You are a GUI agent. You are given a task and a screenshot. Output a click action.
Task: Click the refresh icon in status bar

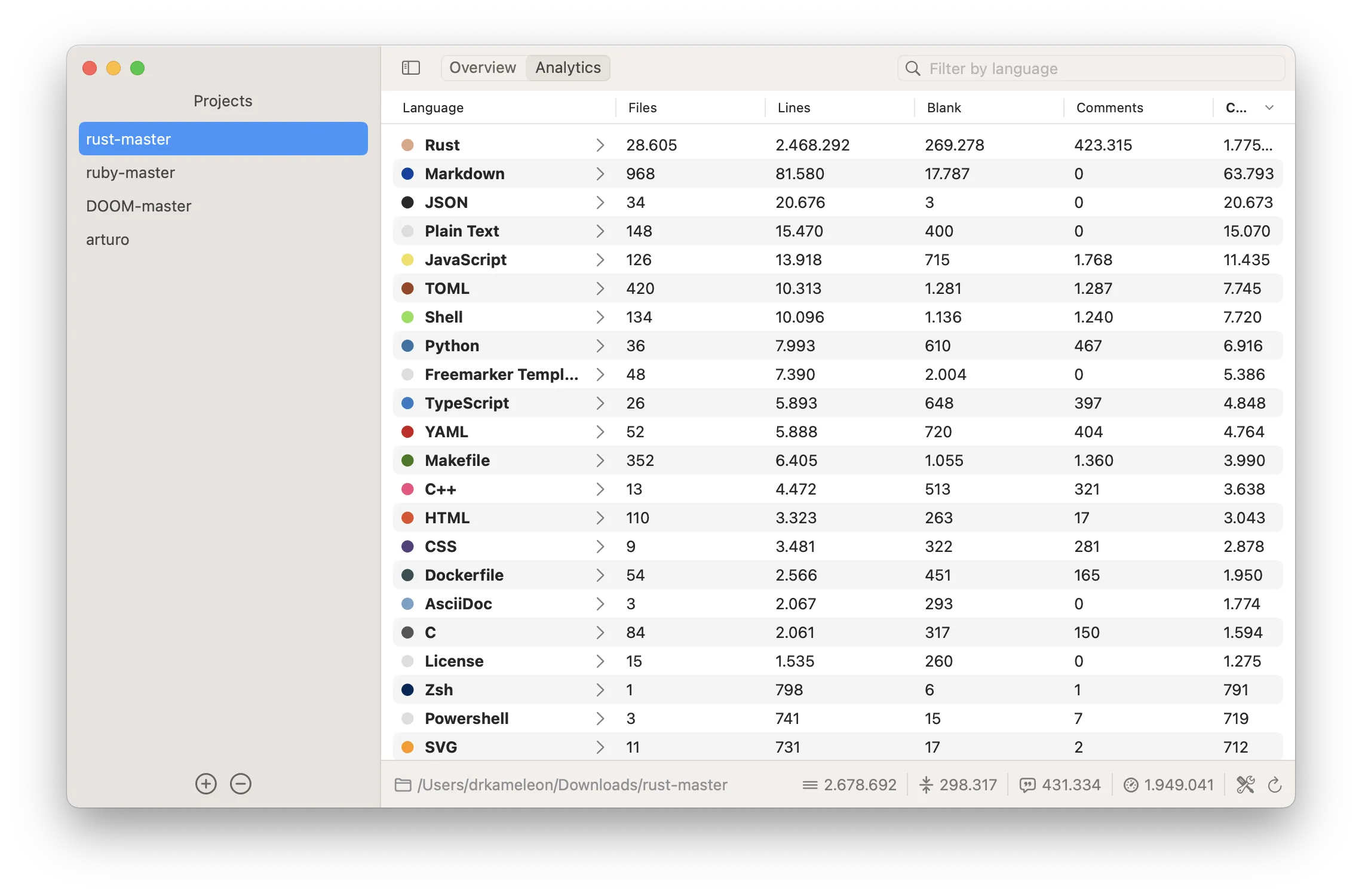(1274, 784)
